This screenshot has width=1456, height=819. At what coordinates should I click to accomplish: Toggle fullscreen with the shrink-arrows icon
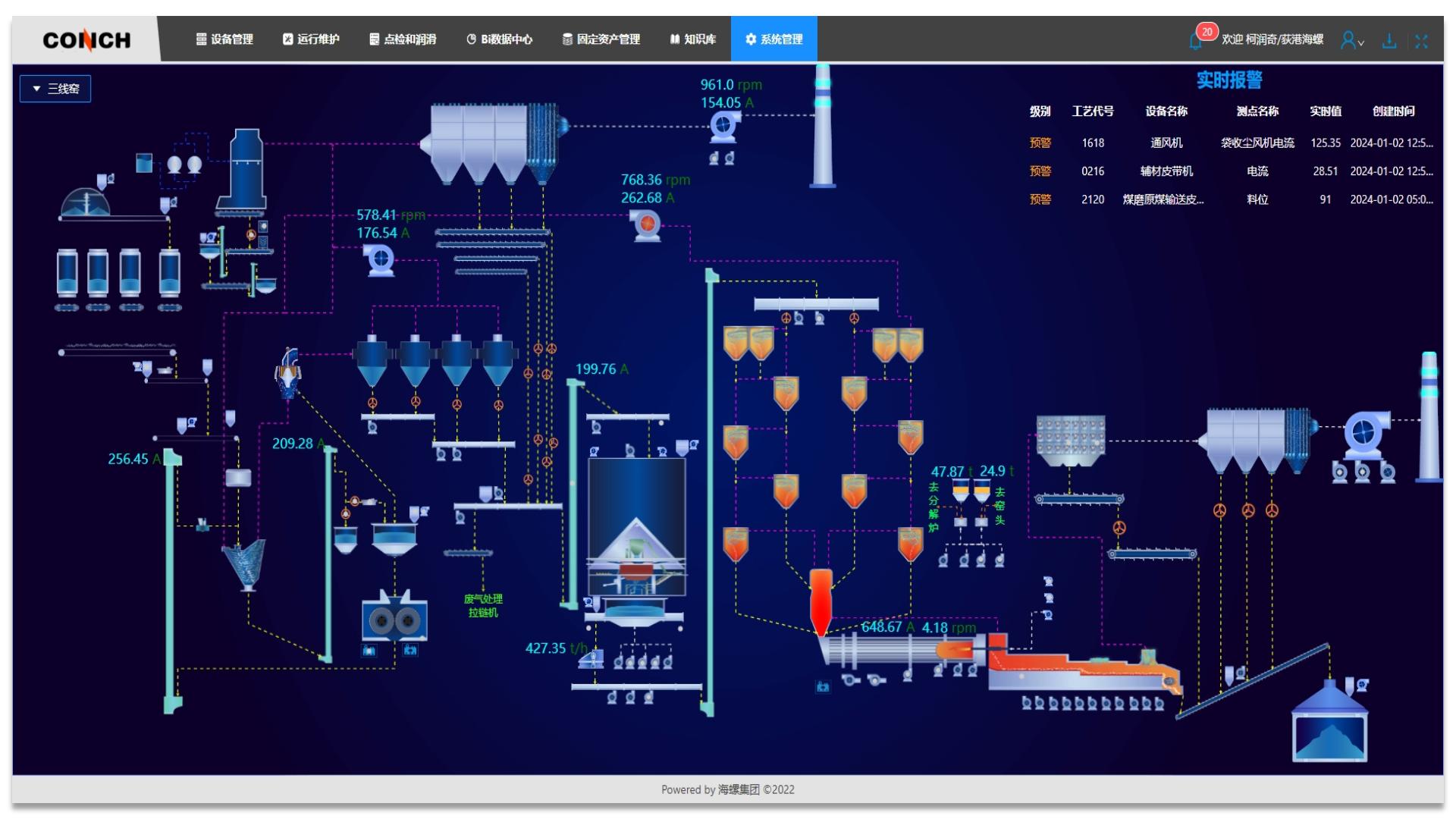pyautogui.click(x=1421, y=40)
